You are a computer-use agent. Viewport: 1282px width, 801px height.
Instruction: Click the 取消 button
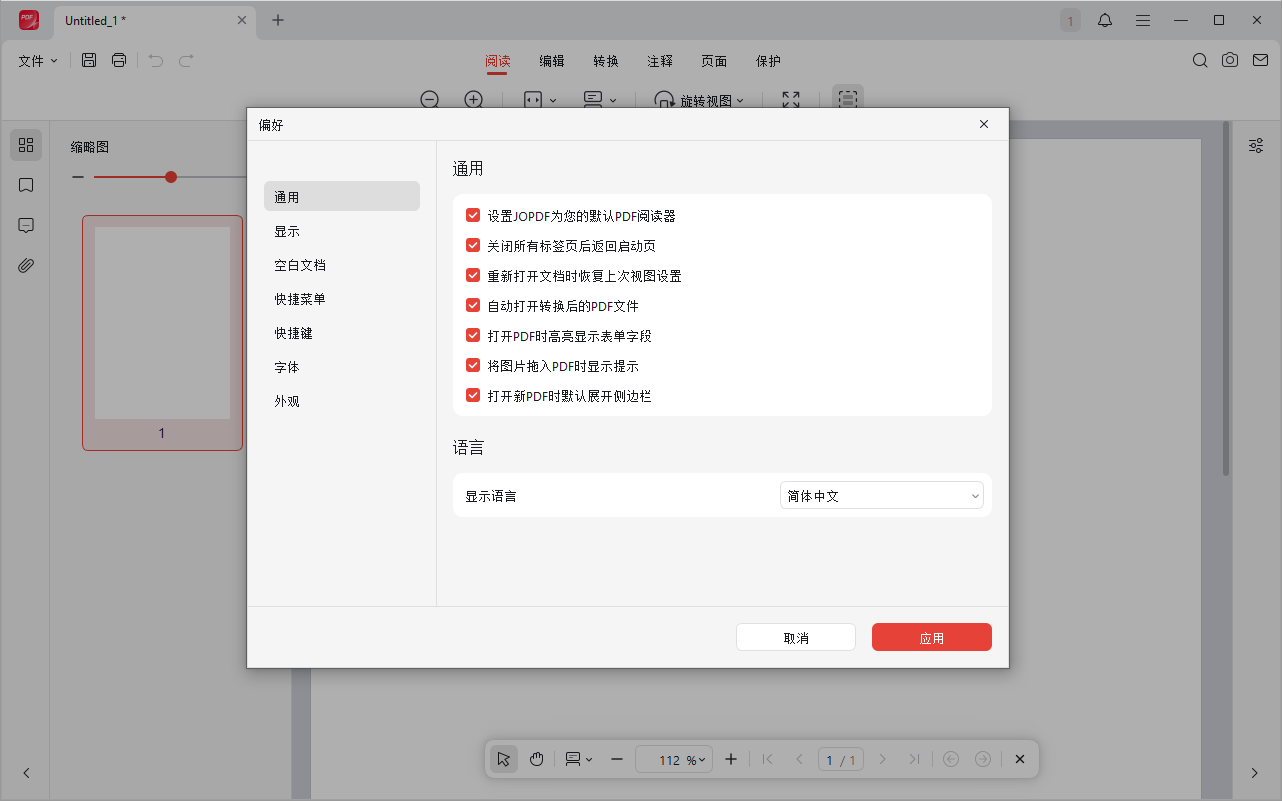click(x=796, y=638)
